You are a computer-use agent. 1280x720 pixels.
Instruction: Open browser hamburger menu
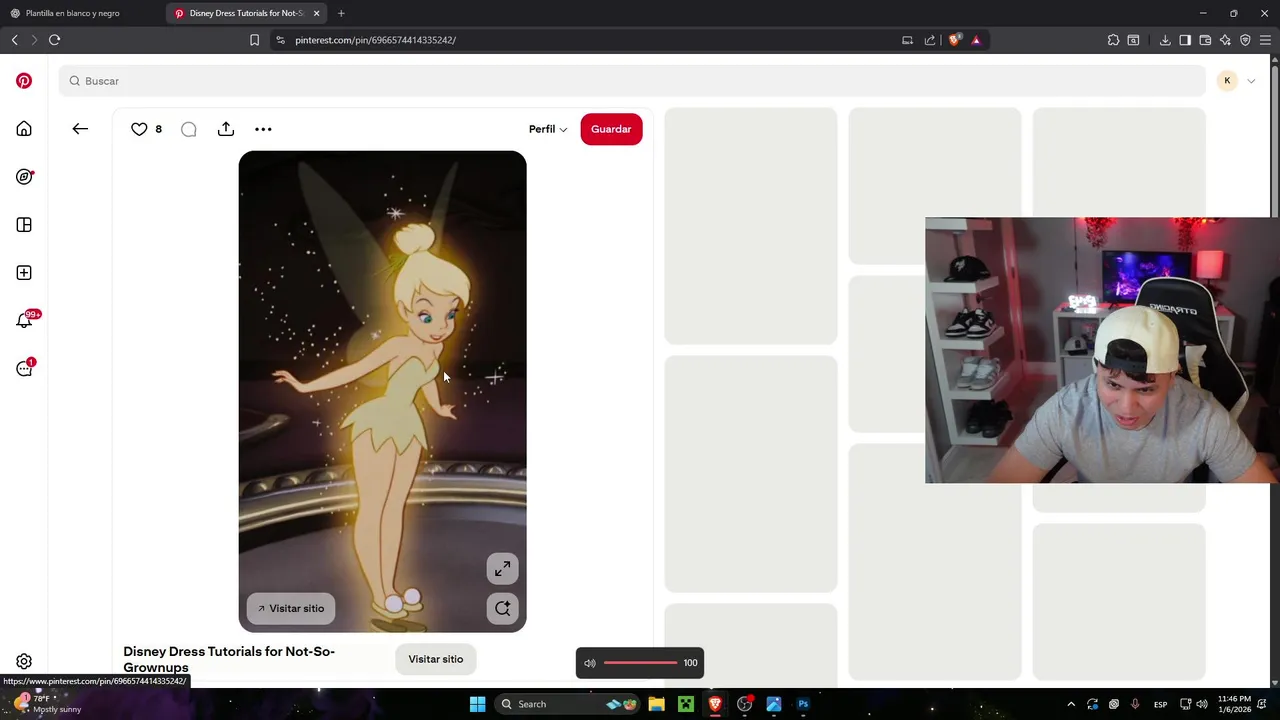(x=1265, y=40)
